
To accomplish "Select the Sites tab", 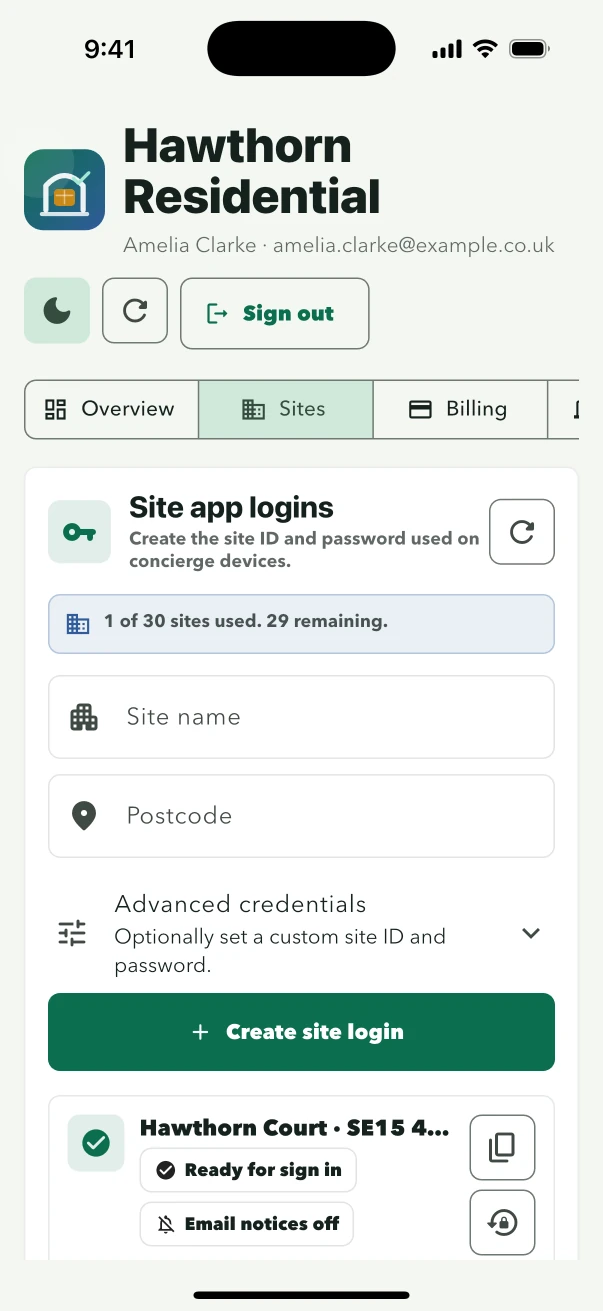I will (286, 409).
